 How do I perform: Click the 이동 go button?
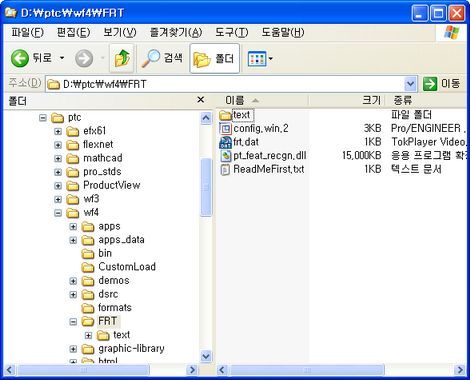point(442,84)
